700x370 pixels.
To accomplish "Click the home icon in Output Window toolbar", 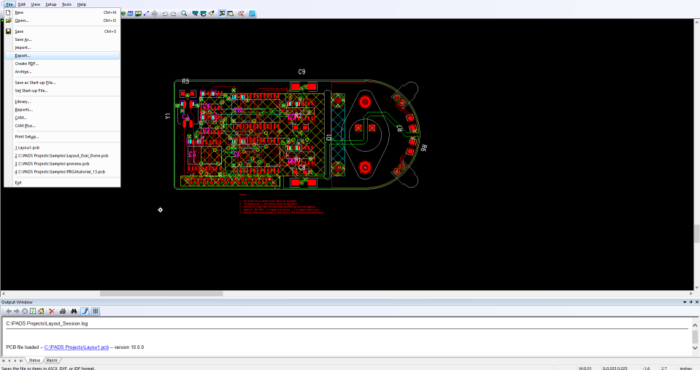I will (x=41, y=311).
